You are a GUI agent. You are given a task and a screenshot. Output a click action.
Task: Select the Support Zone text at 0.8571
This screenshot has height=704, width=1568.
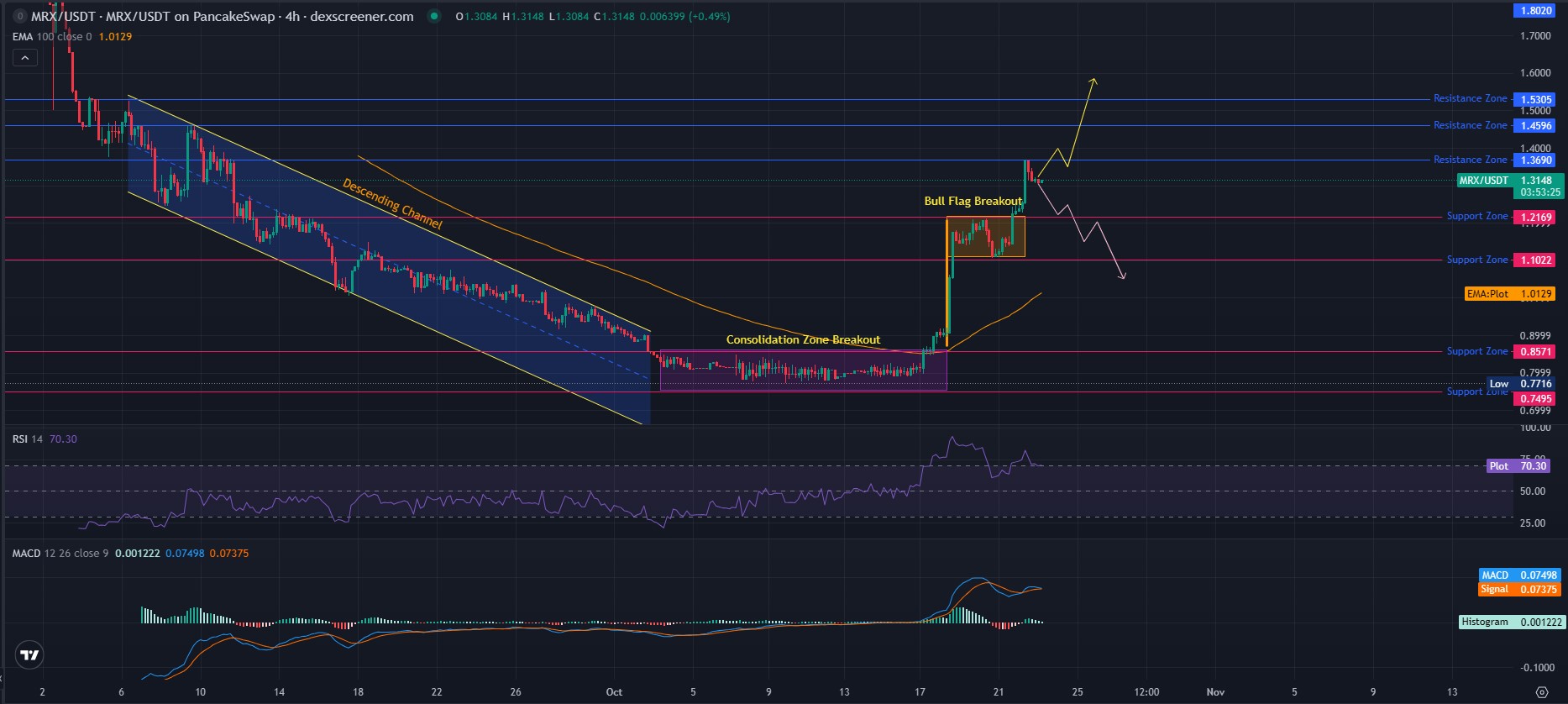pyautogui.click(x=1476, y=351)
